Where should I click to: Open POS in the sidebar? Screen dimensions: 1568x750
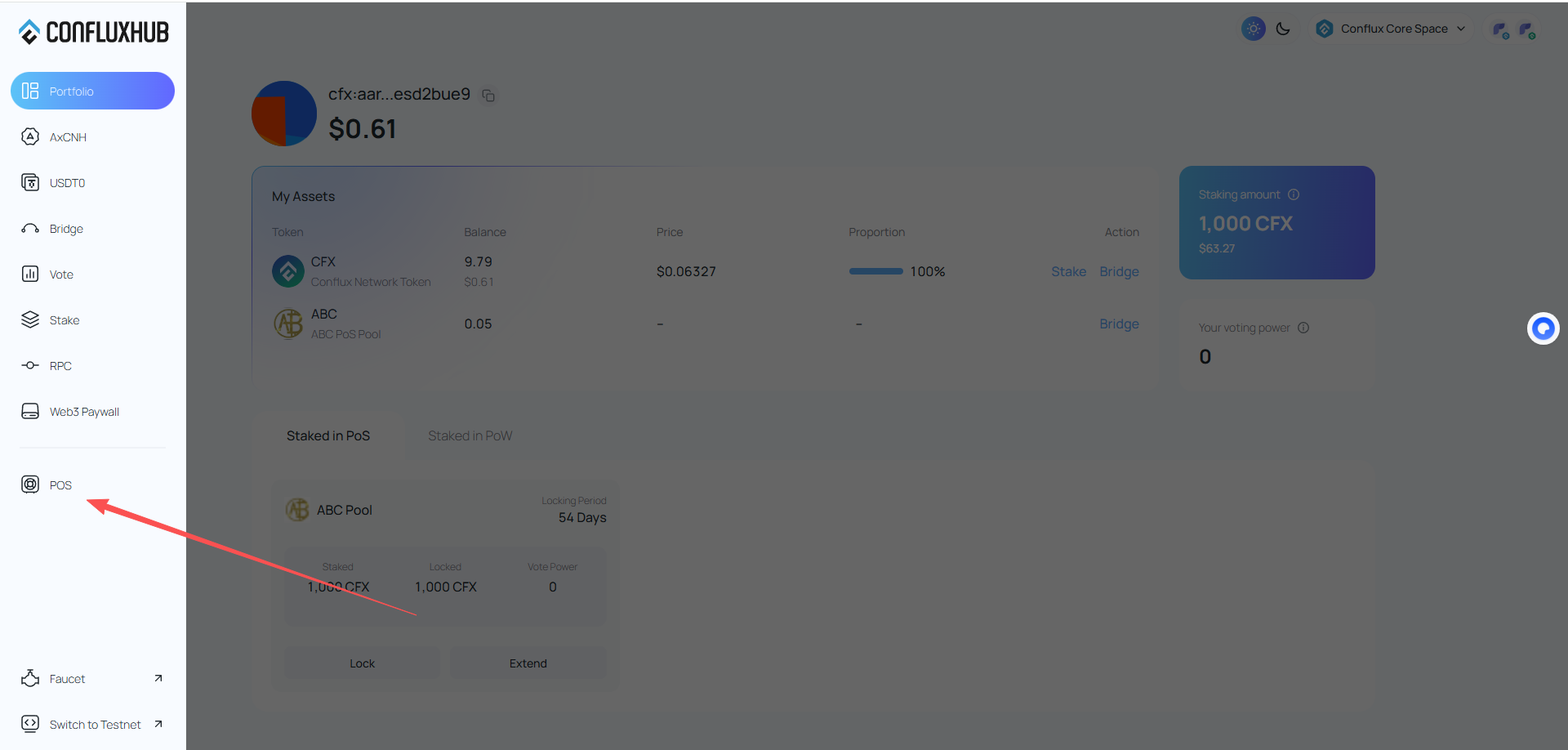pos(60,484)
